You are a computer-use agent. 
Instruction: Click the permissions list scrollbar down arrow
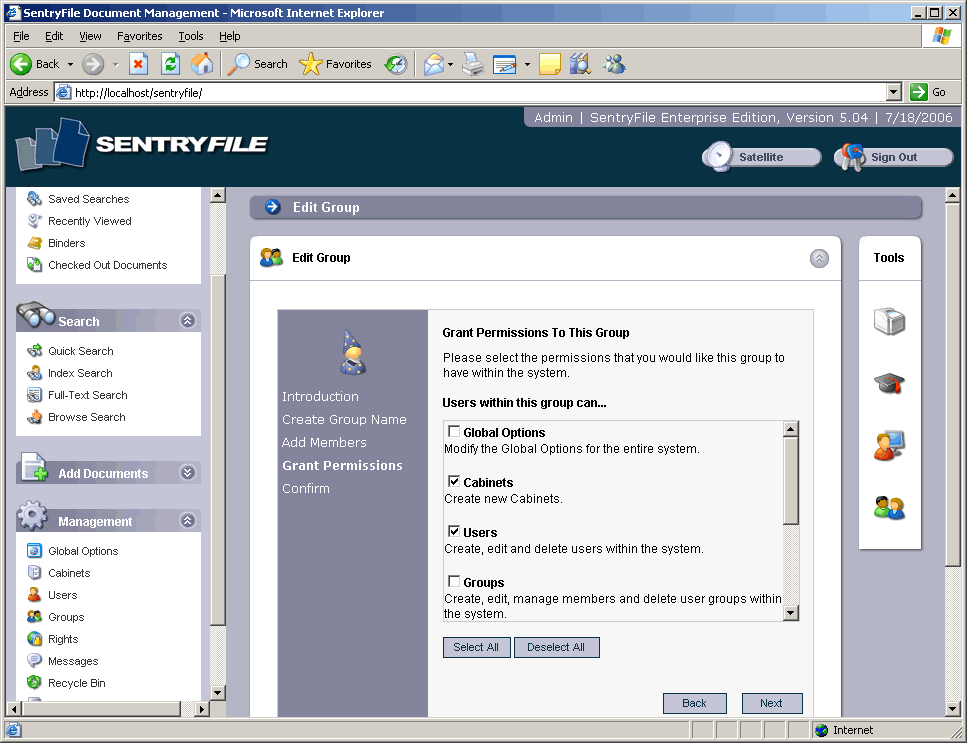[x=791, y=613]
